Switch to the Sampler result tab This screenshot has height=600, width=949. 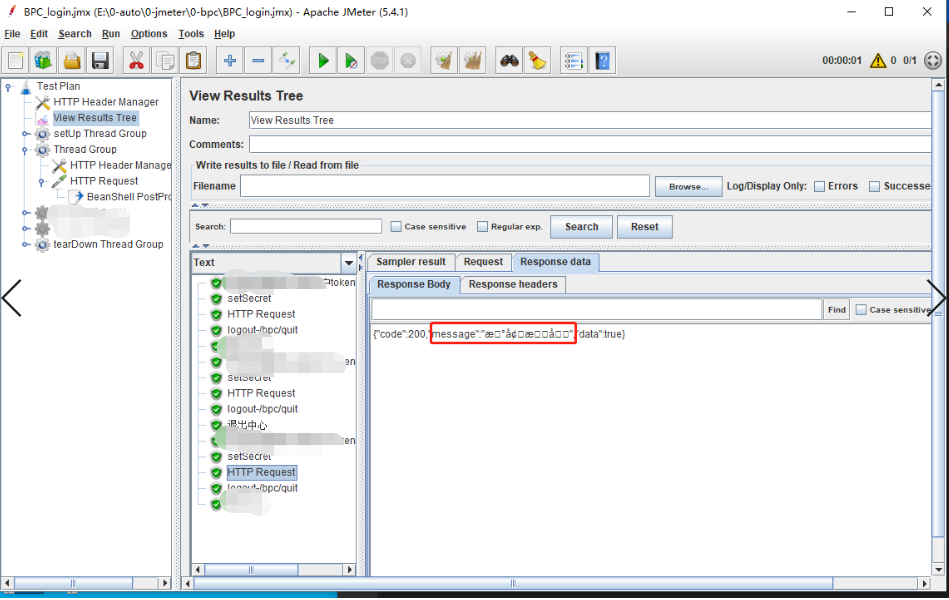[410, 262]
